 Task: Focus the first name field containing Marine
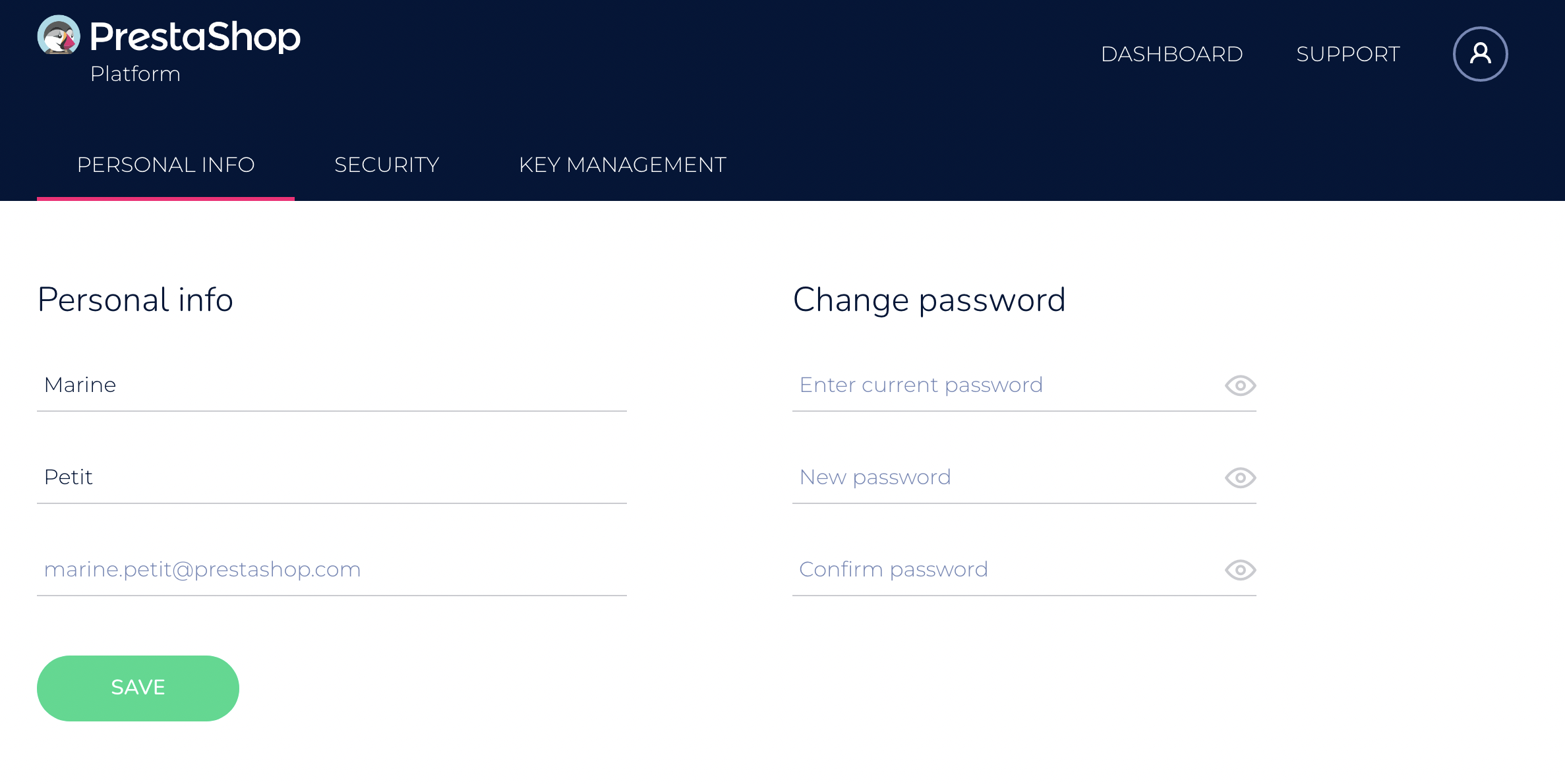(332, 385)
